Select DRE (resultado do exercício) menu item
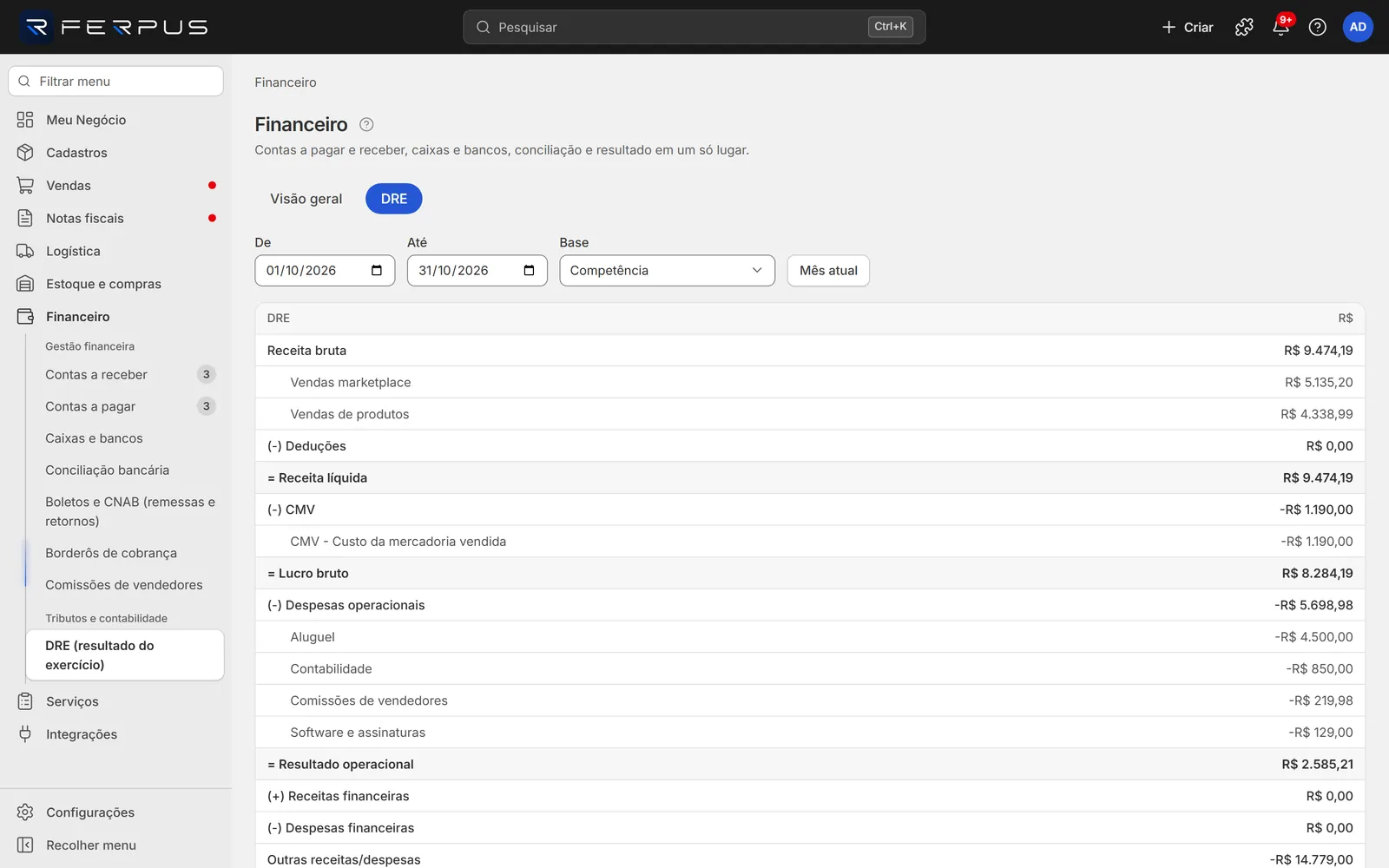 coord(125,655)
